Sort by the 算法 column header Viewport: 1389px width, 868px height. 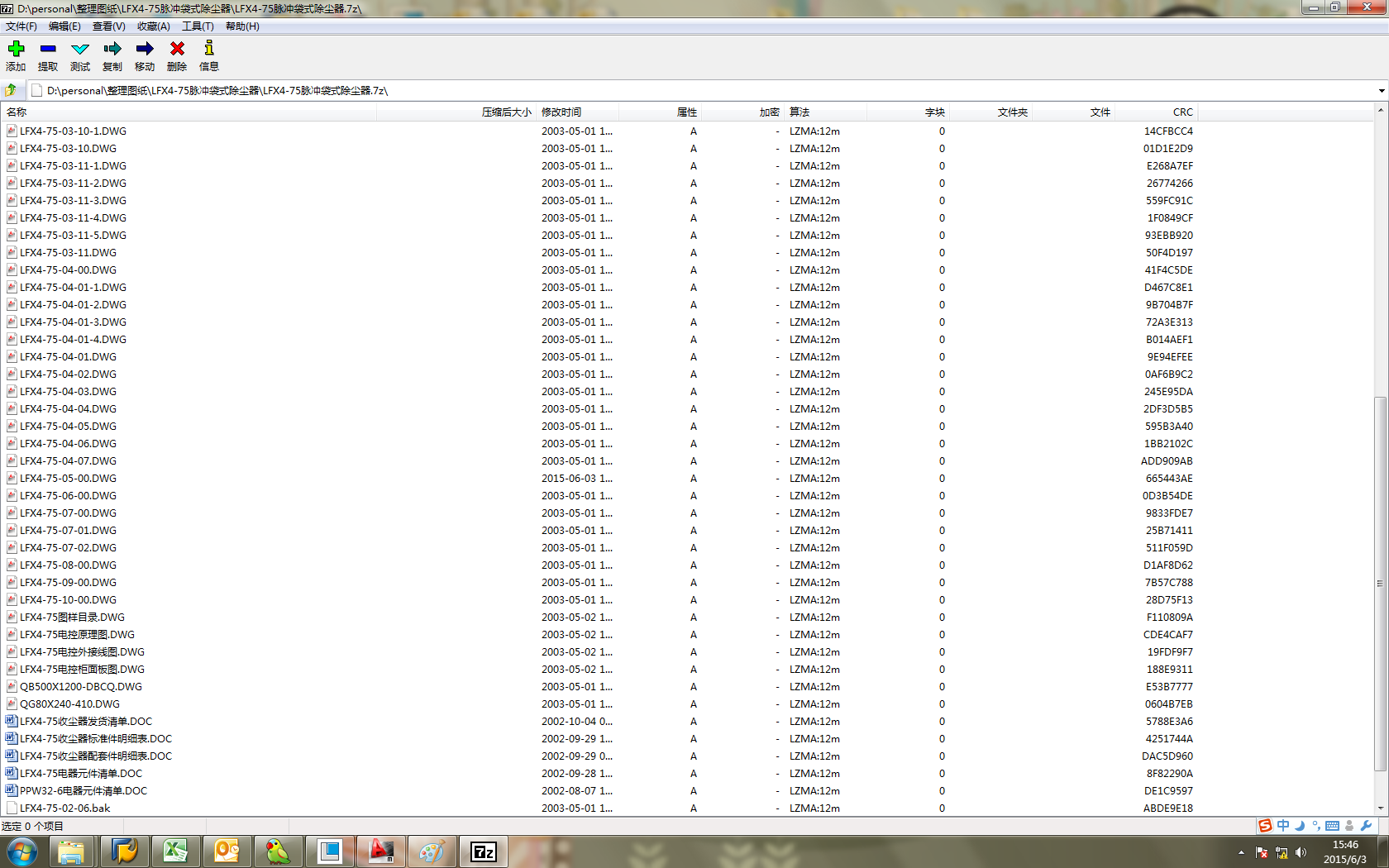pyautogui.click(x=825, y=112)
